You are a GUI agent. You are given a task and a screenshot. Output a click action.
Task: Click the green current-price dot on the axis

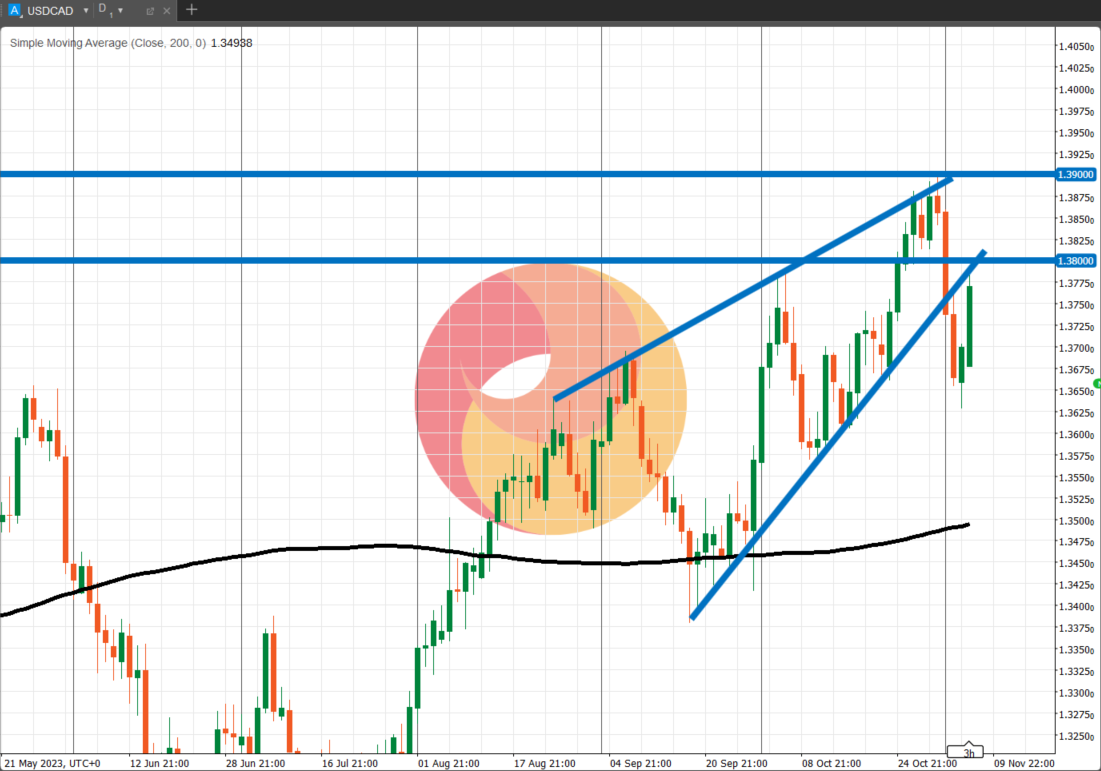click(x=1097, y=383)
